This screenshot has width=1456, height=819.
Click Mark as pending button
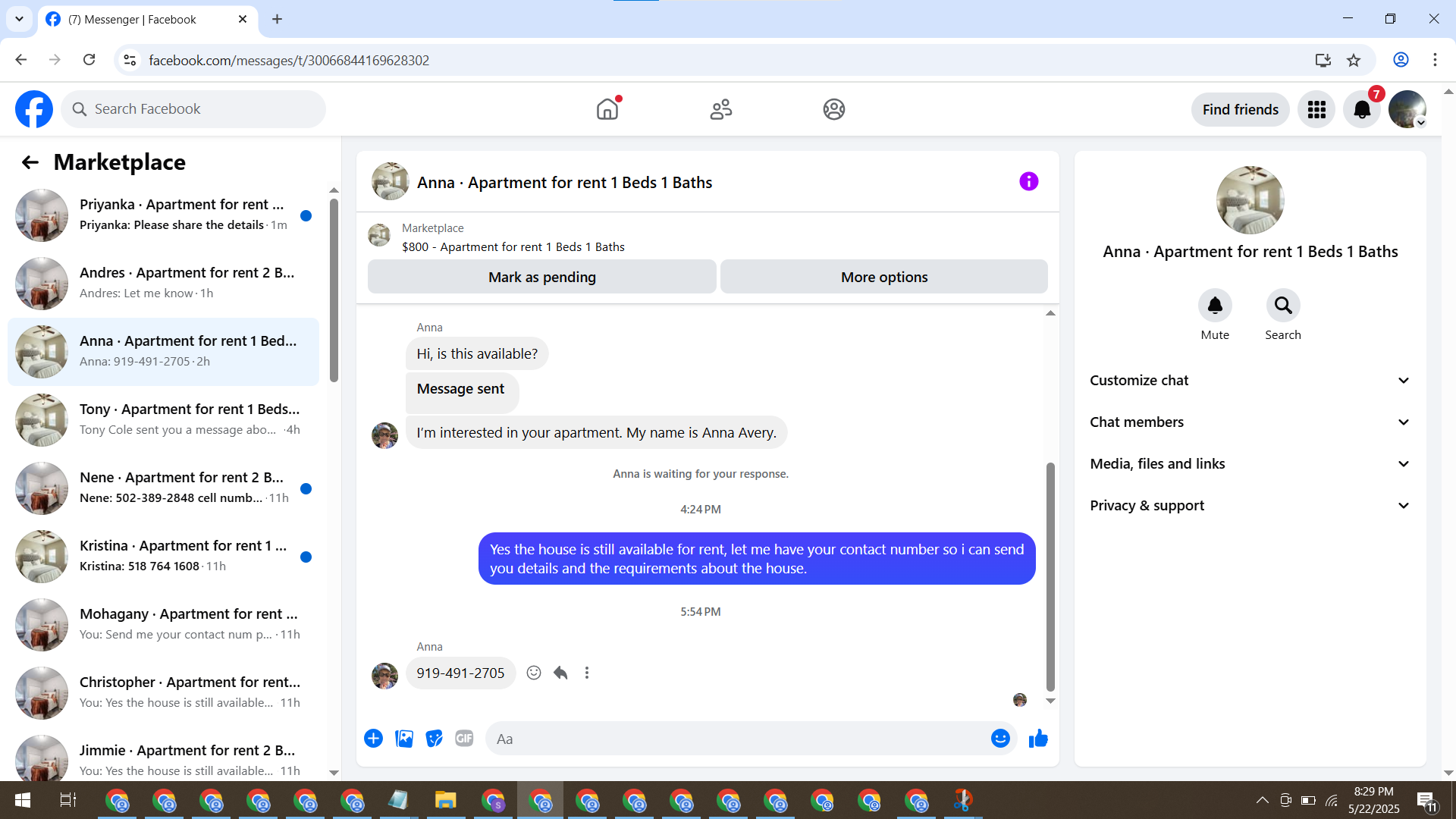point(542,277)
